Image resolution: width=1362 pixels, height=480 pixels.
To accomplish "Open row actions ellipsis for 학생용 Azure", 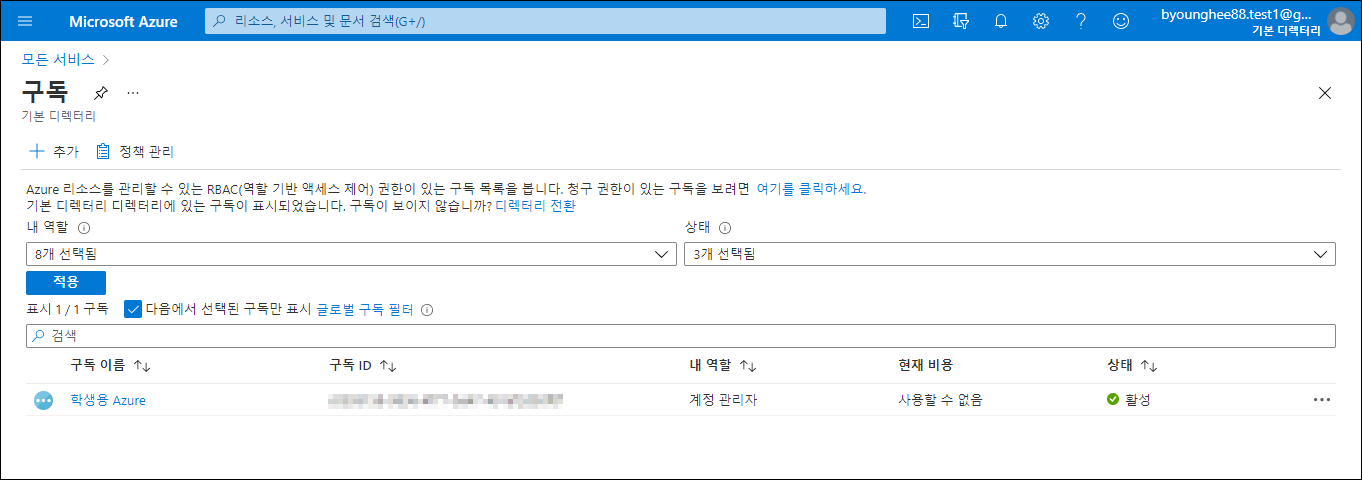I will [x=1322, y=400].
